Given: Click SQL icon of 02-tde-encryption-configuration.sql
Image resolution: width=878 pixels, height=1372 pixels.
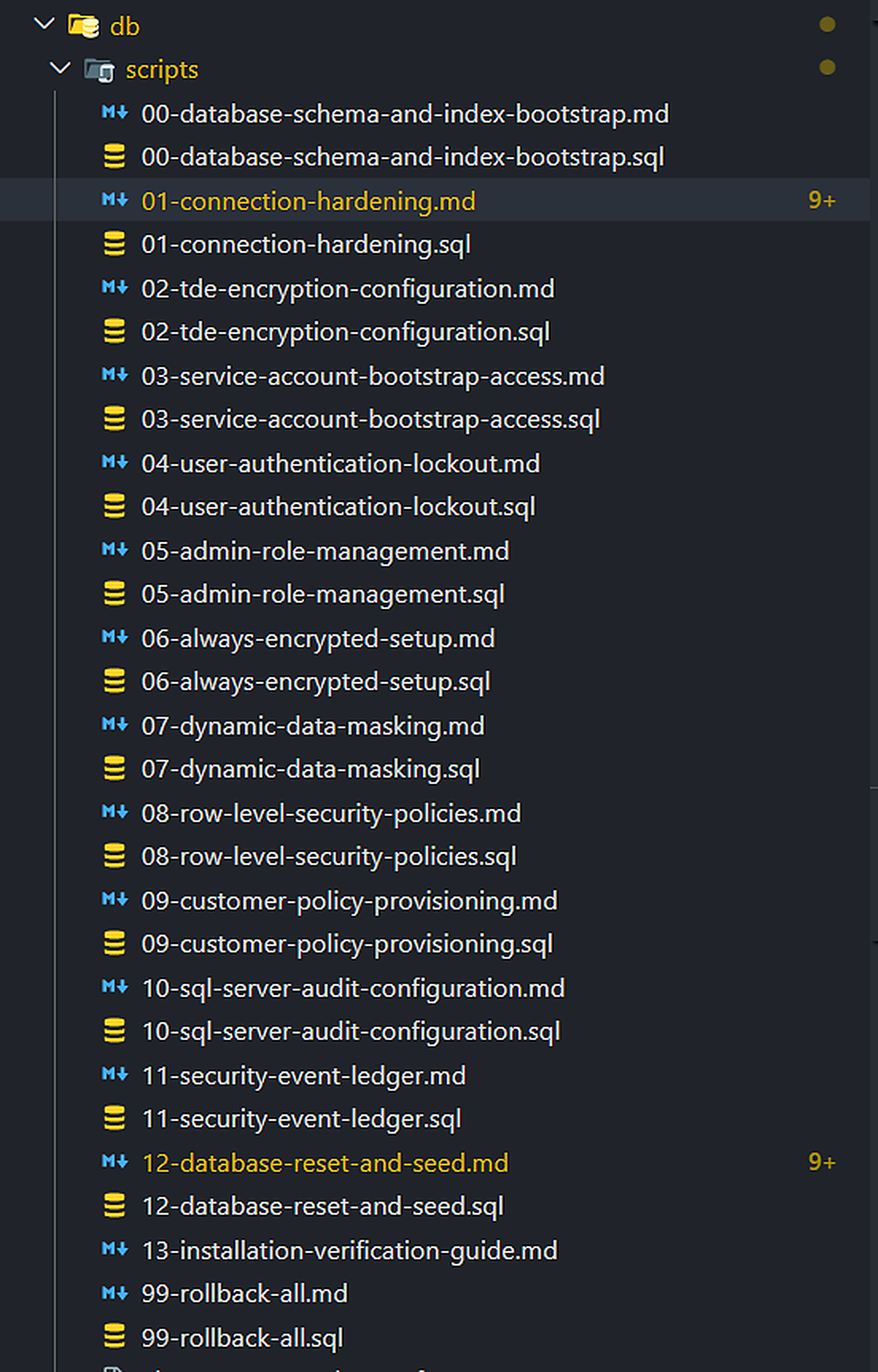Looking at the screenshot, I should click(115, 331).
